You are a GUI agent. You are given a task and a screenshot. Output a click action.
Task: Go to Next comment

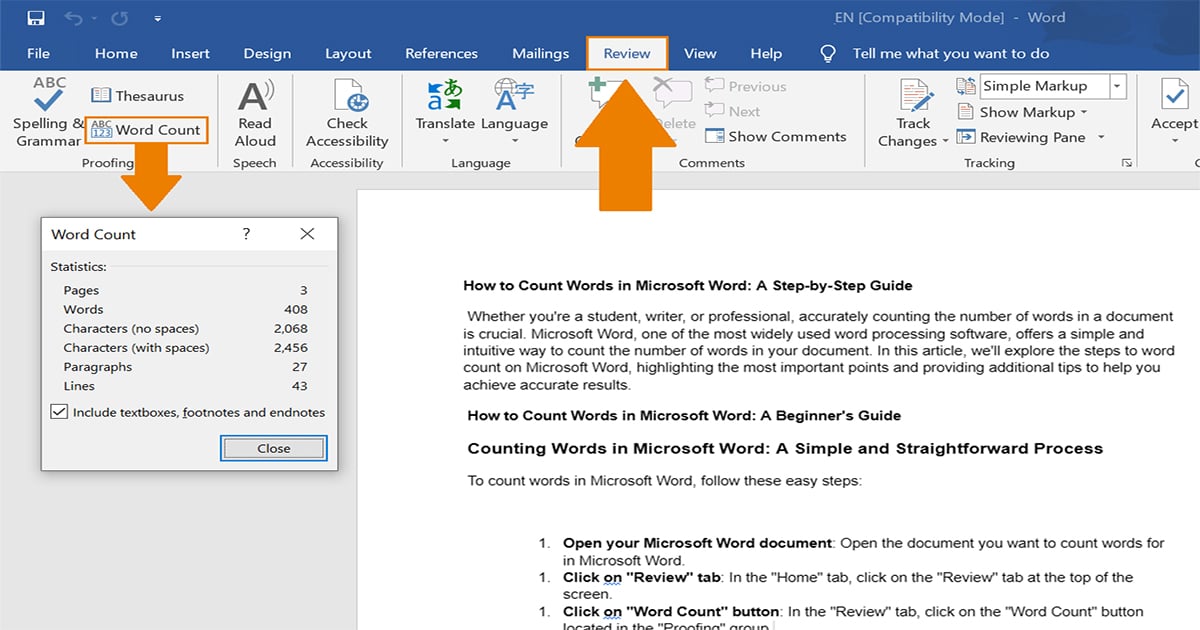coord(732,112)
